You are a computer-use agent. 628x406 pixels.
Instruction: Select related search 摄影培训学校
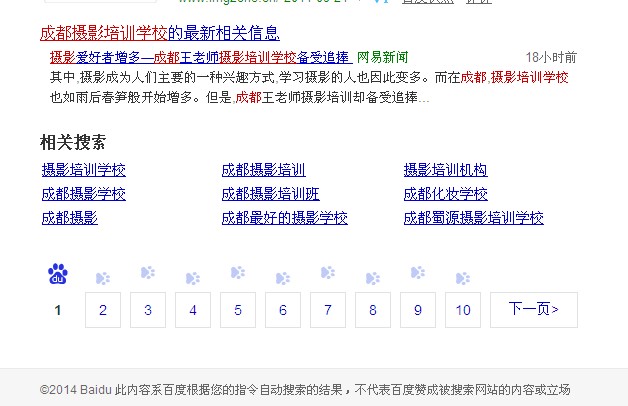pos(84,170)
